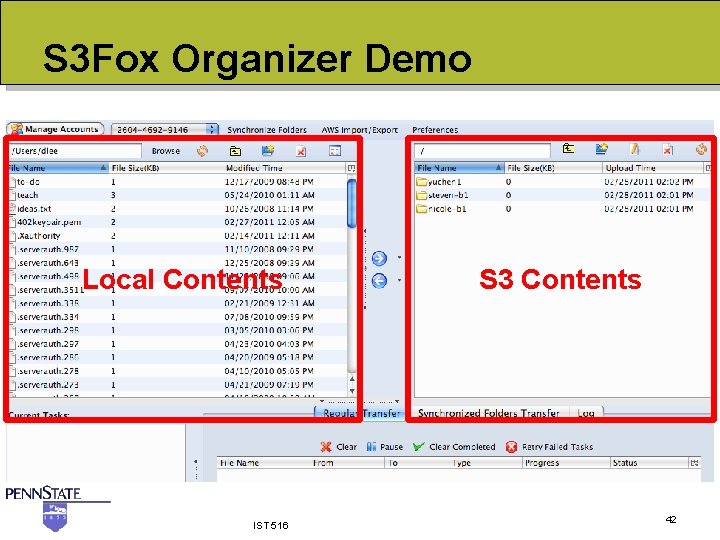Sort local files by File Name
720x540 pixels.
pos(58,168)
